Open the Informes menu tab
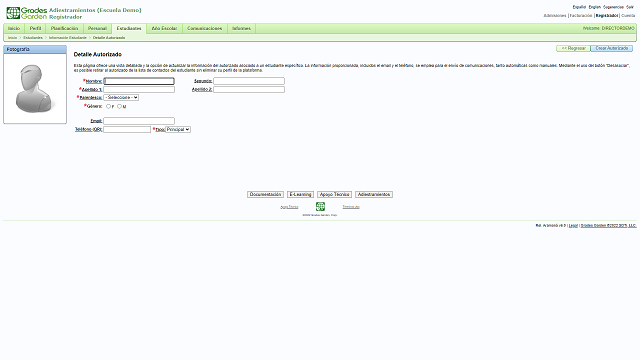Image resolution: width=640 pixels, height=360 pixels. coord(241,29)
